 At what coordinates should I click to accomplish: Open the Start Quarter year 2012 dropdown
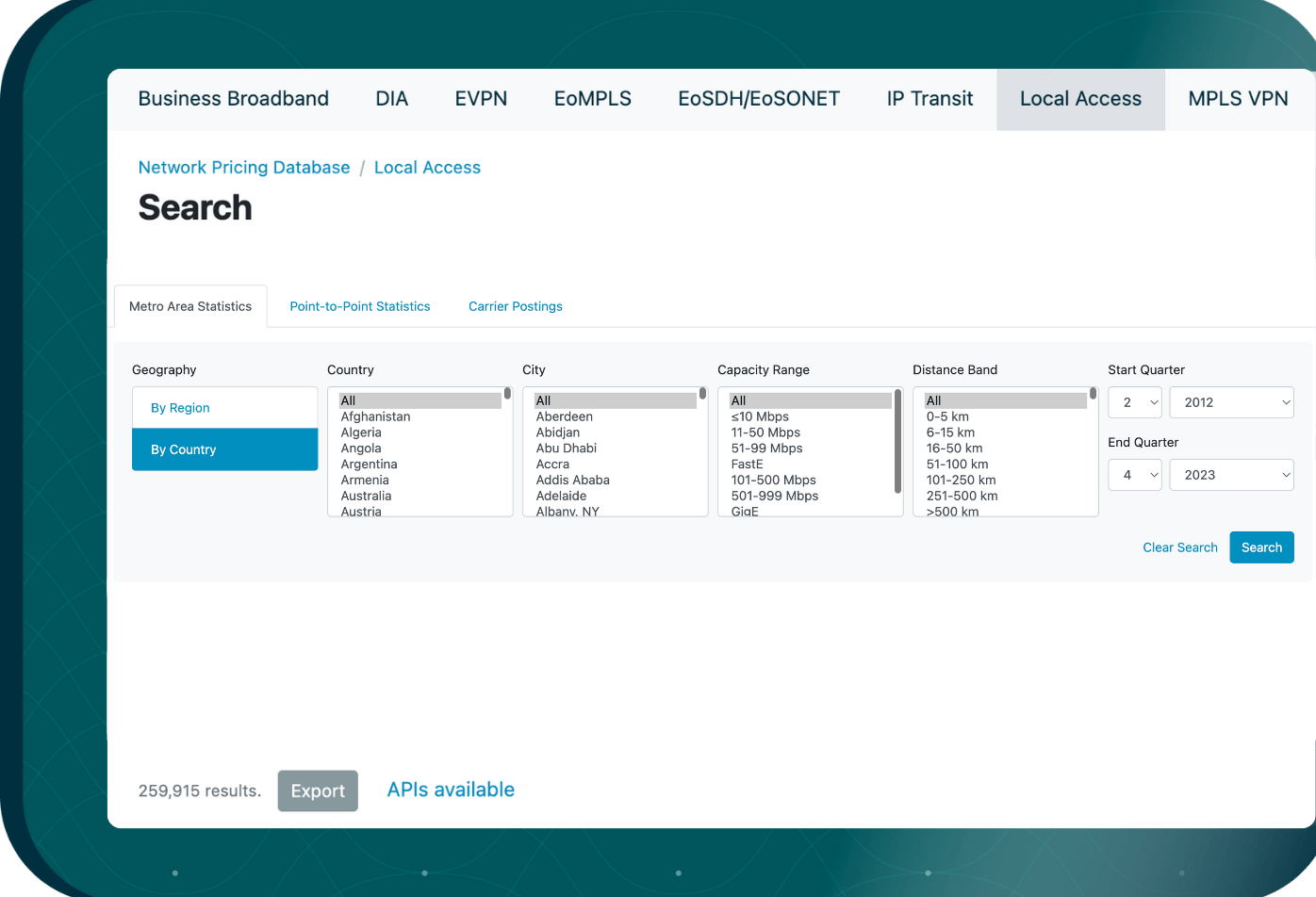coord(1231,402)
